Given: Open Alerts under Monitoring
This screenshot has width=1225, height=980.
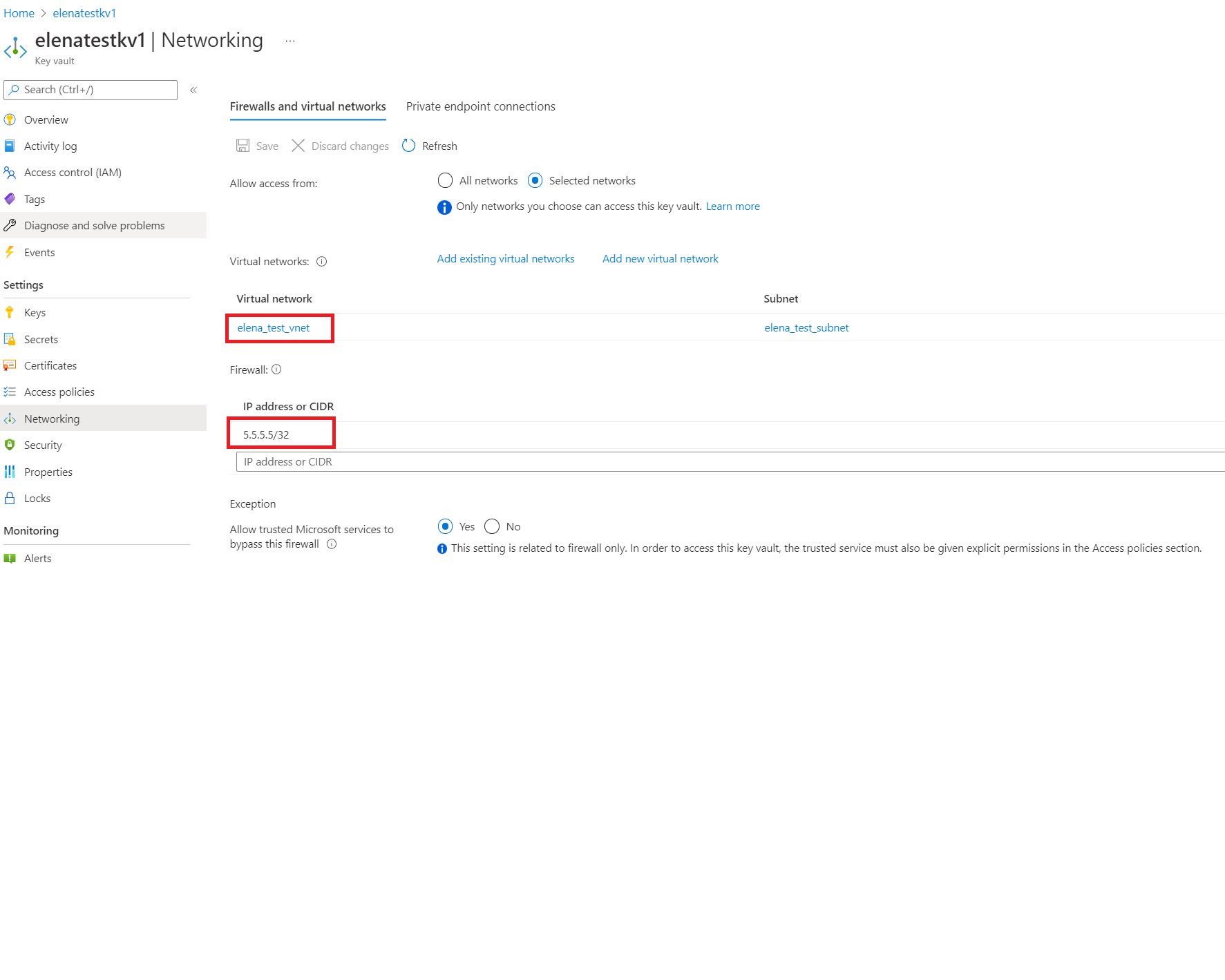Looking at the screenshot, I should (37, 558).
